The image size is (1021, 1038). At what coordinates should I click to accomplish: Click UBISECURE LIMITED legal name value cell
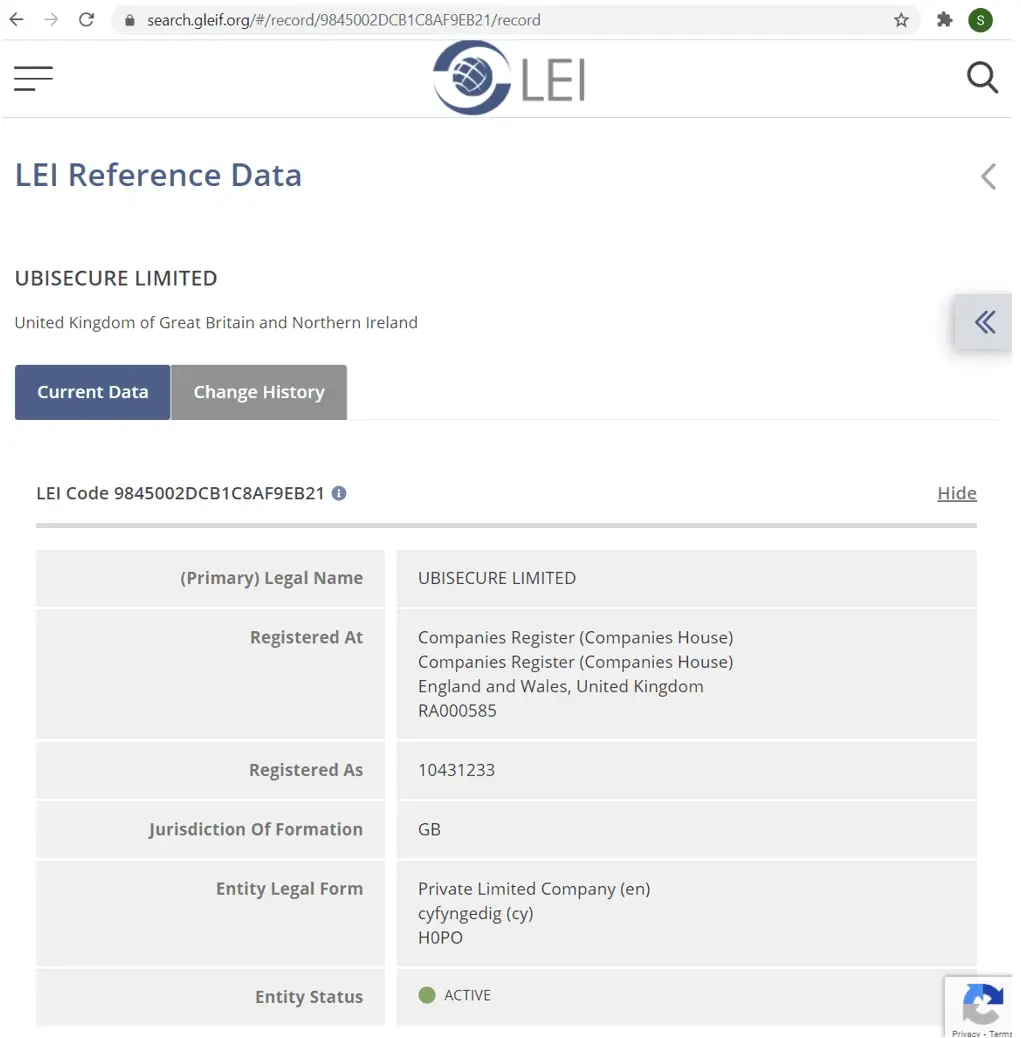(x=687, y=578)
